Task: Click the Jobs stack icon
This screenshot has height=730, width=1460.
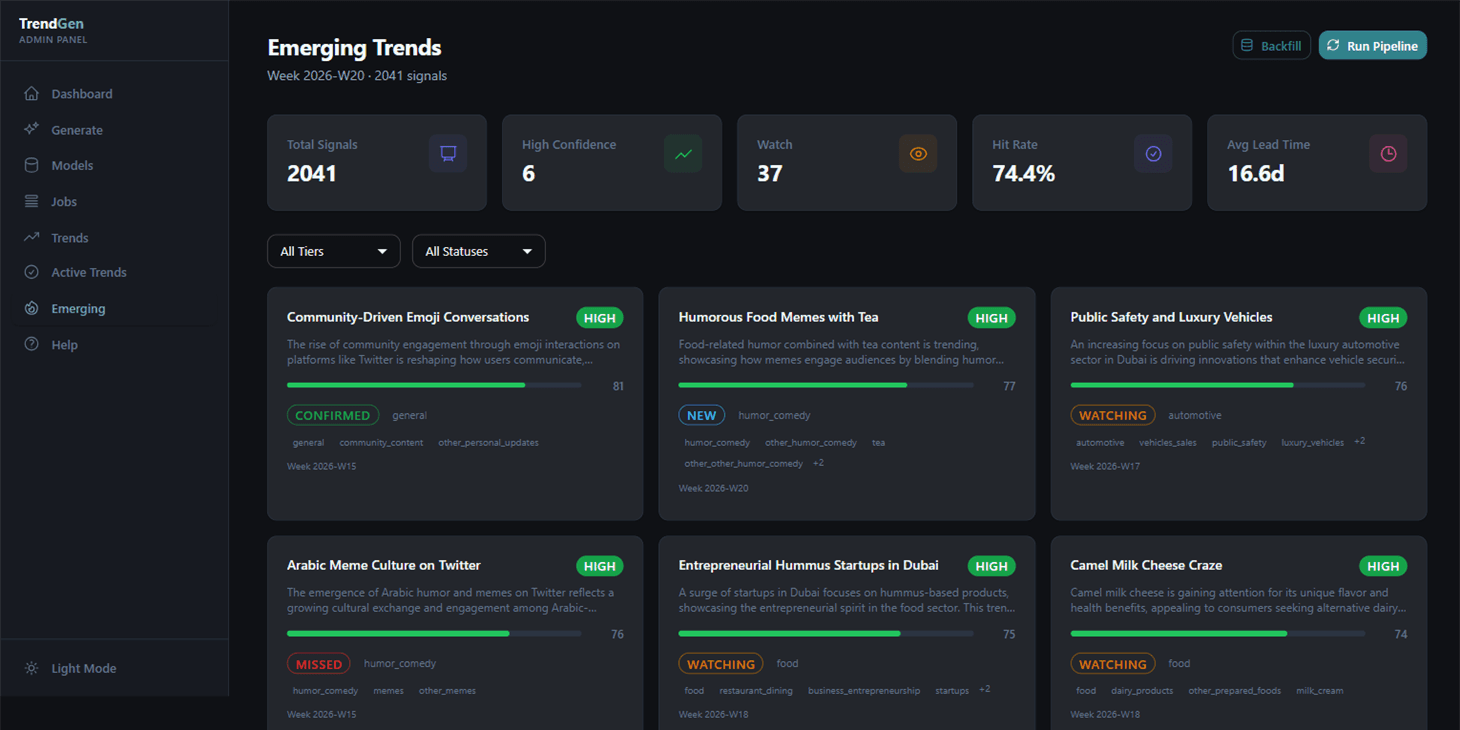Action: pyautogui.click(x=32, y=201)
